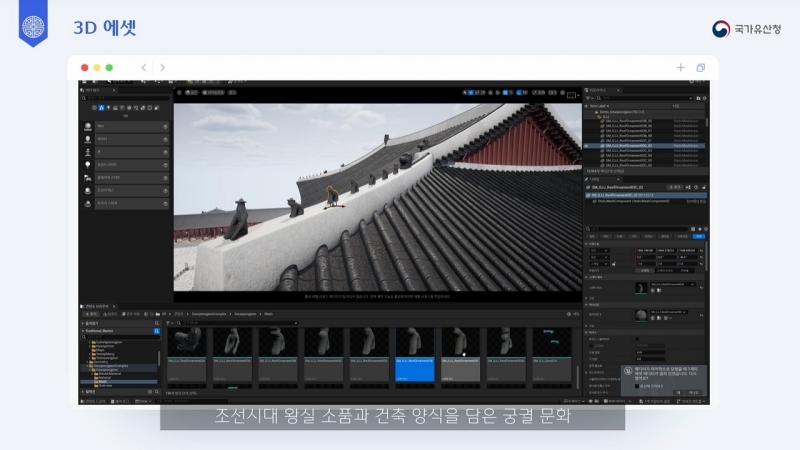800x450 pixels.
Task: Enable the blue All filter in Details
Action: tap(698, 236)
